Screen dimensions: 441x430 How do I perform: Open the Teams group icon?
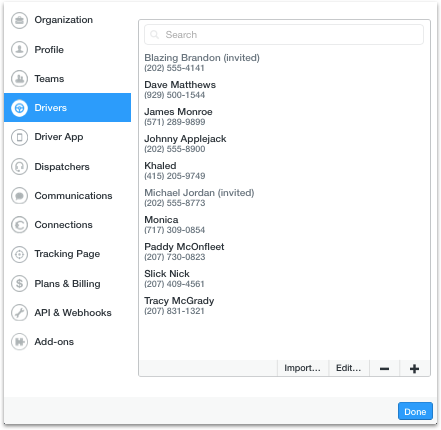click(19, 79)
